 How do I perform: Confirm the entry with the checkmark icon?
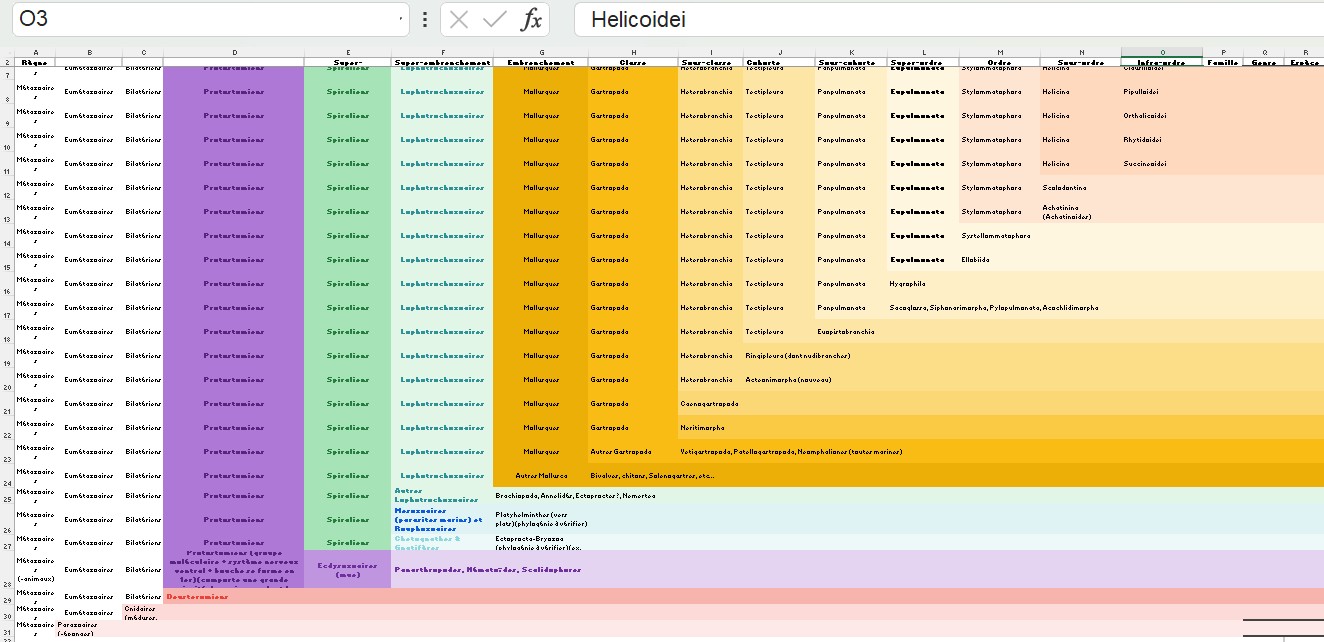(x=494, y=19)
